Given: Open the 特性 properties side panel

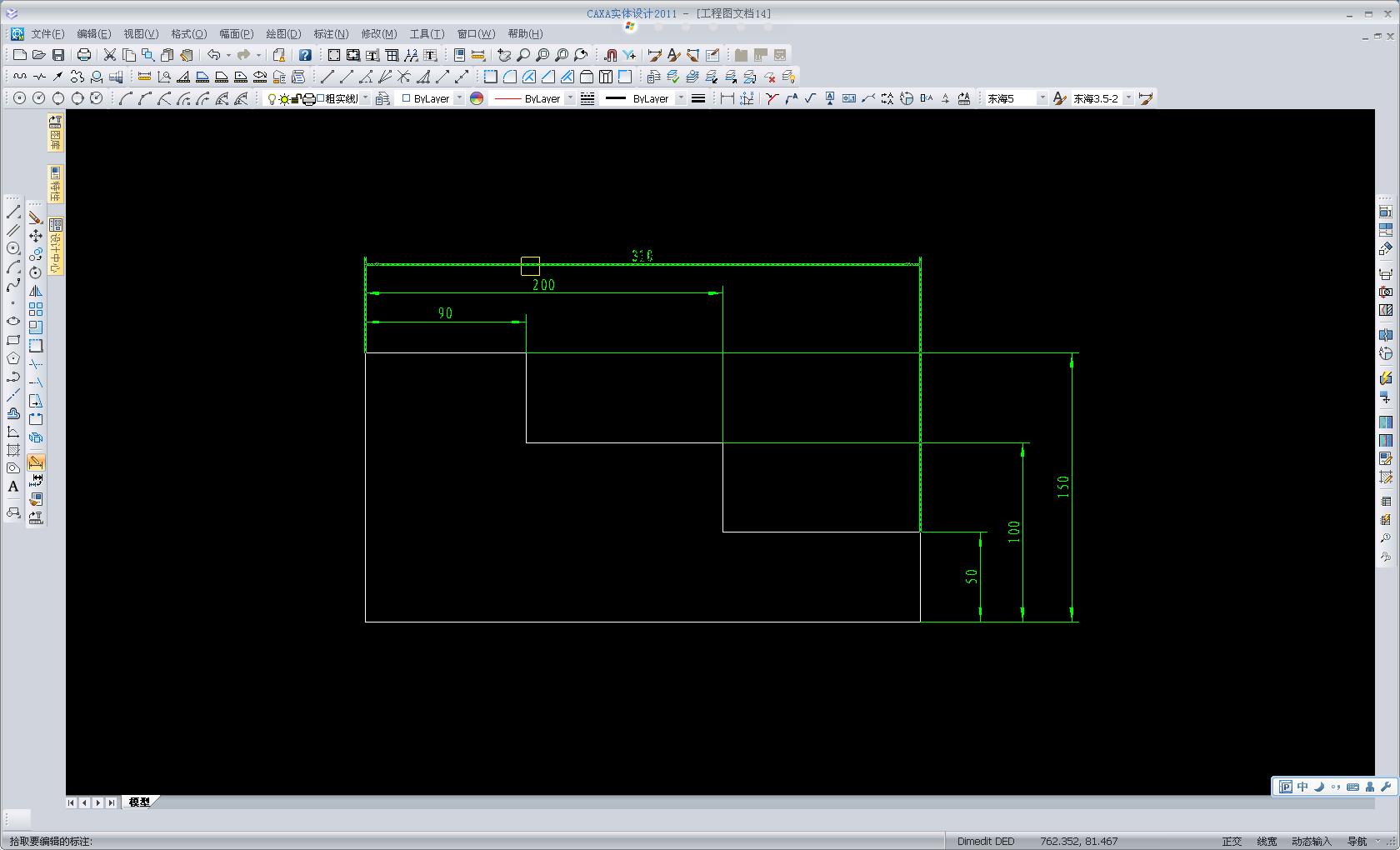Looking at the screenshot, I should coord(56,184).
